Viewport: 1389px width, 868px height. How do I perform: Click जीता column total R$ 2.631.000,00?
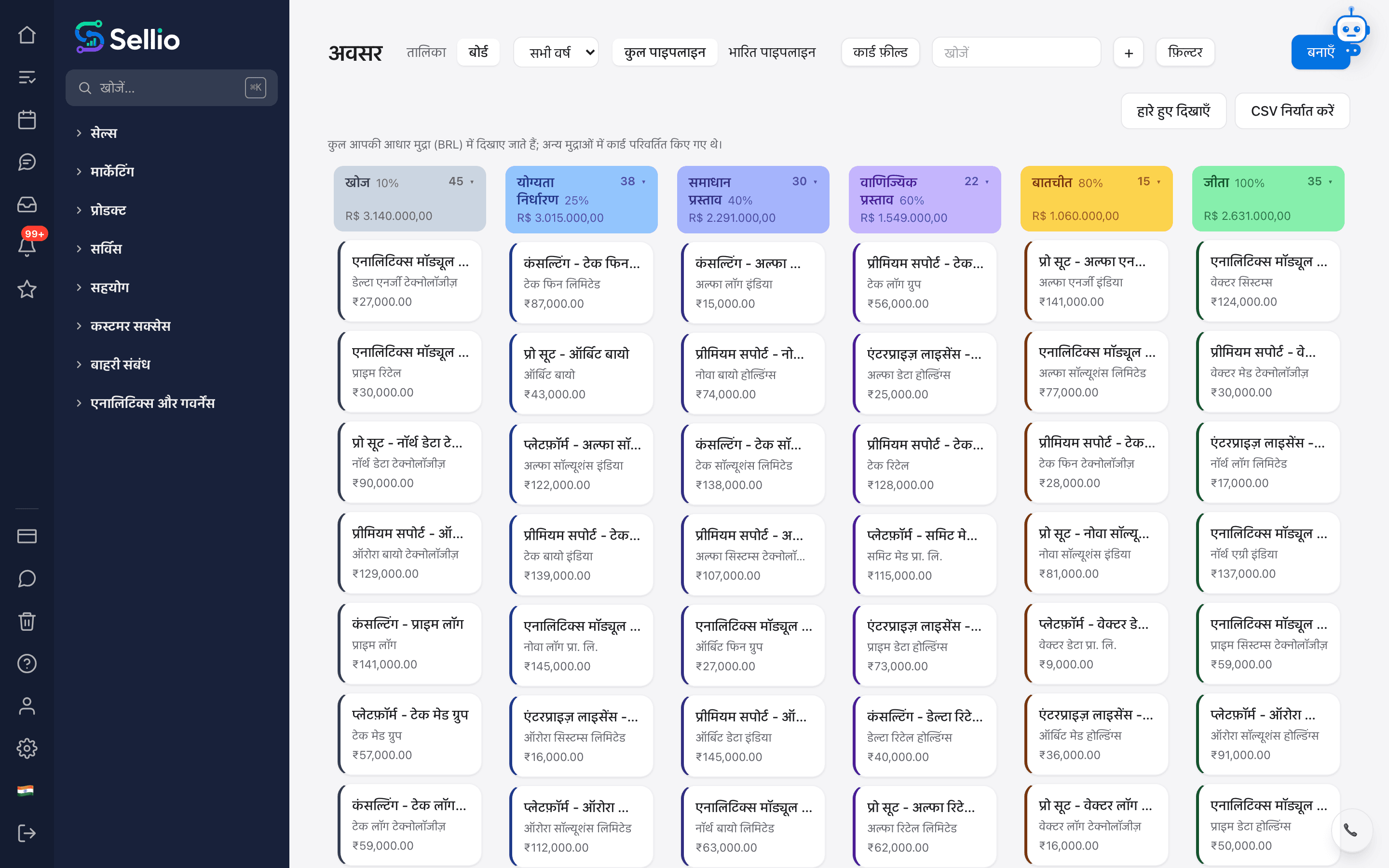tap(1247, 216)
